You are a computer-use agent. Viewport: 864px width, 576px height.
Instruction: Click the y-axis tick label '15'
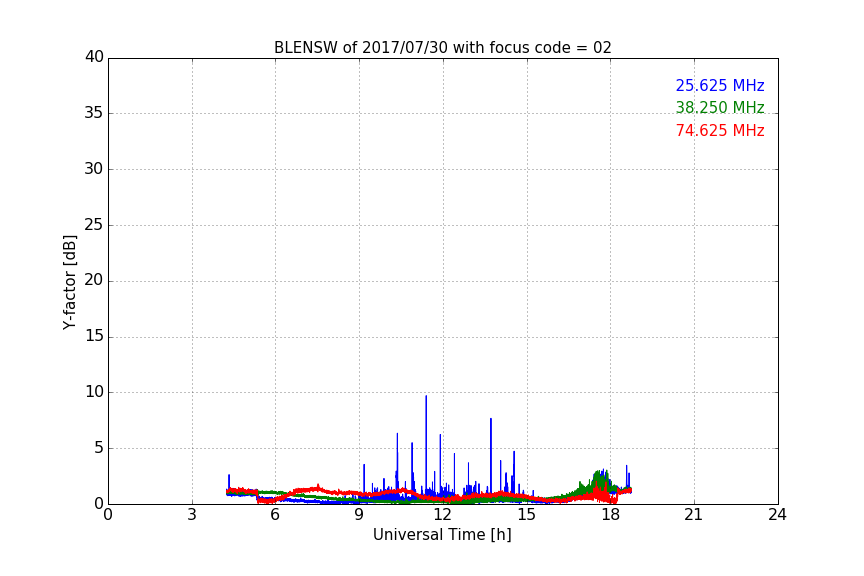[x=94, y=336]
